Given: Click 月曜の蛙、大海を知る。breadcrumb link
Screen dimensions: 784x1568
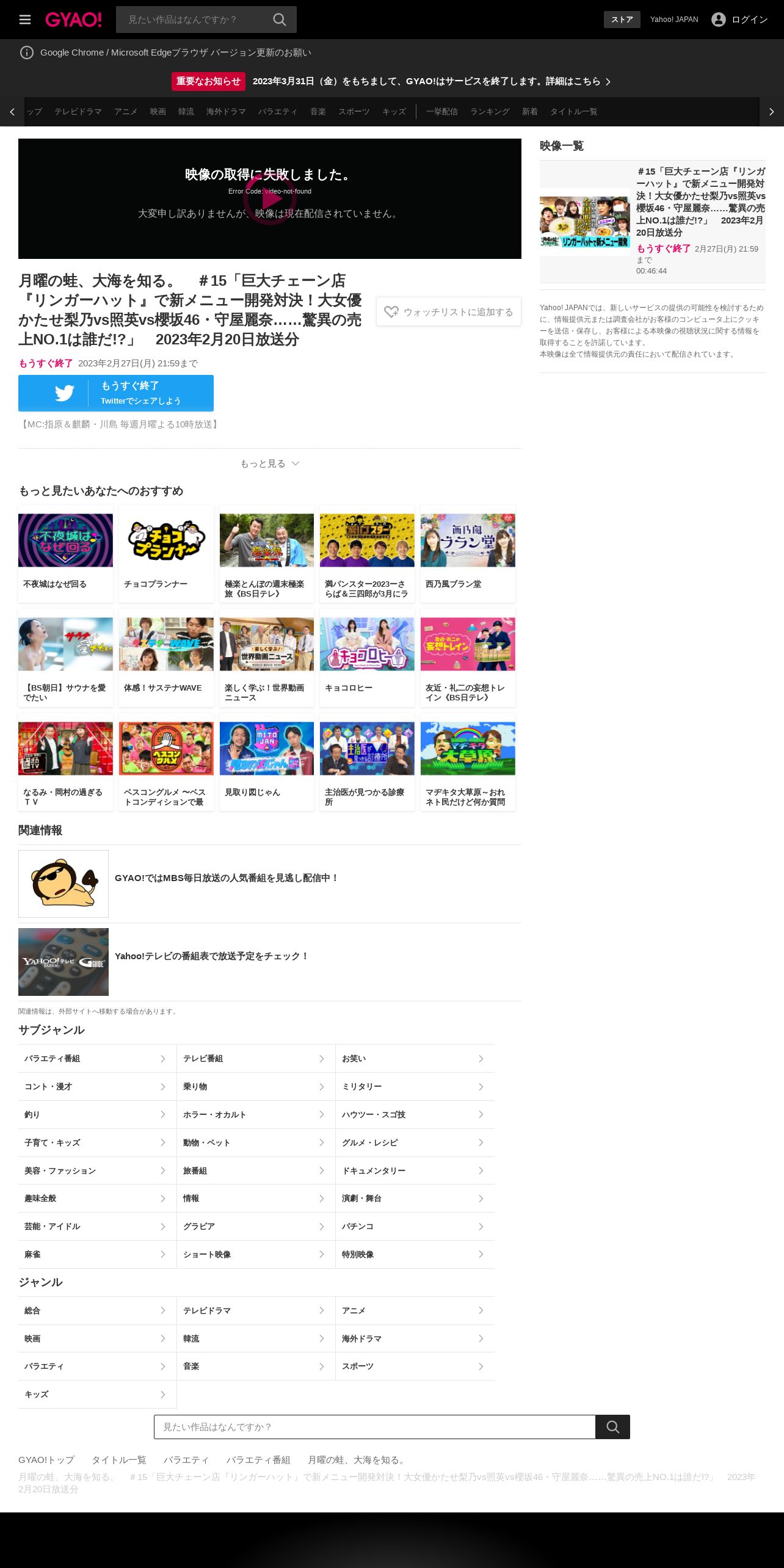Looking at the screenshot, I should click(x=357, y=1460).
